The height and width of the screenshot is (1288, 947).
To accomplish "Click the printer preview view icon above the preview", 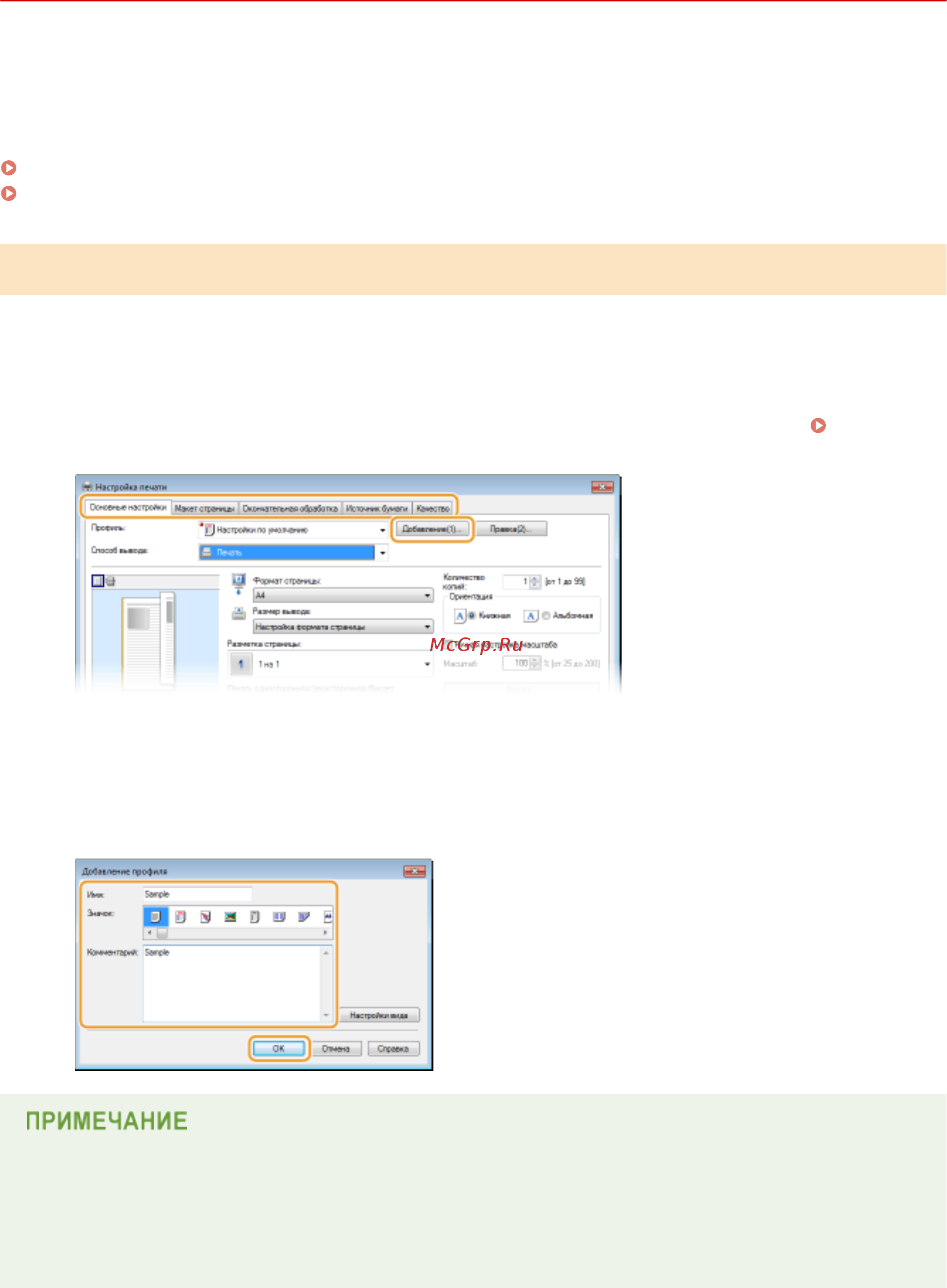I will 111,582.
